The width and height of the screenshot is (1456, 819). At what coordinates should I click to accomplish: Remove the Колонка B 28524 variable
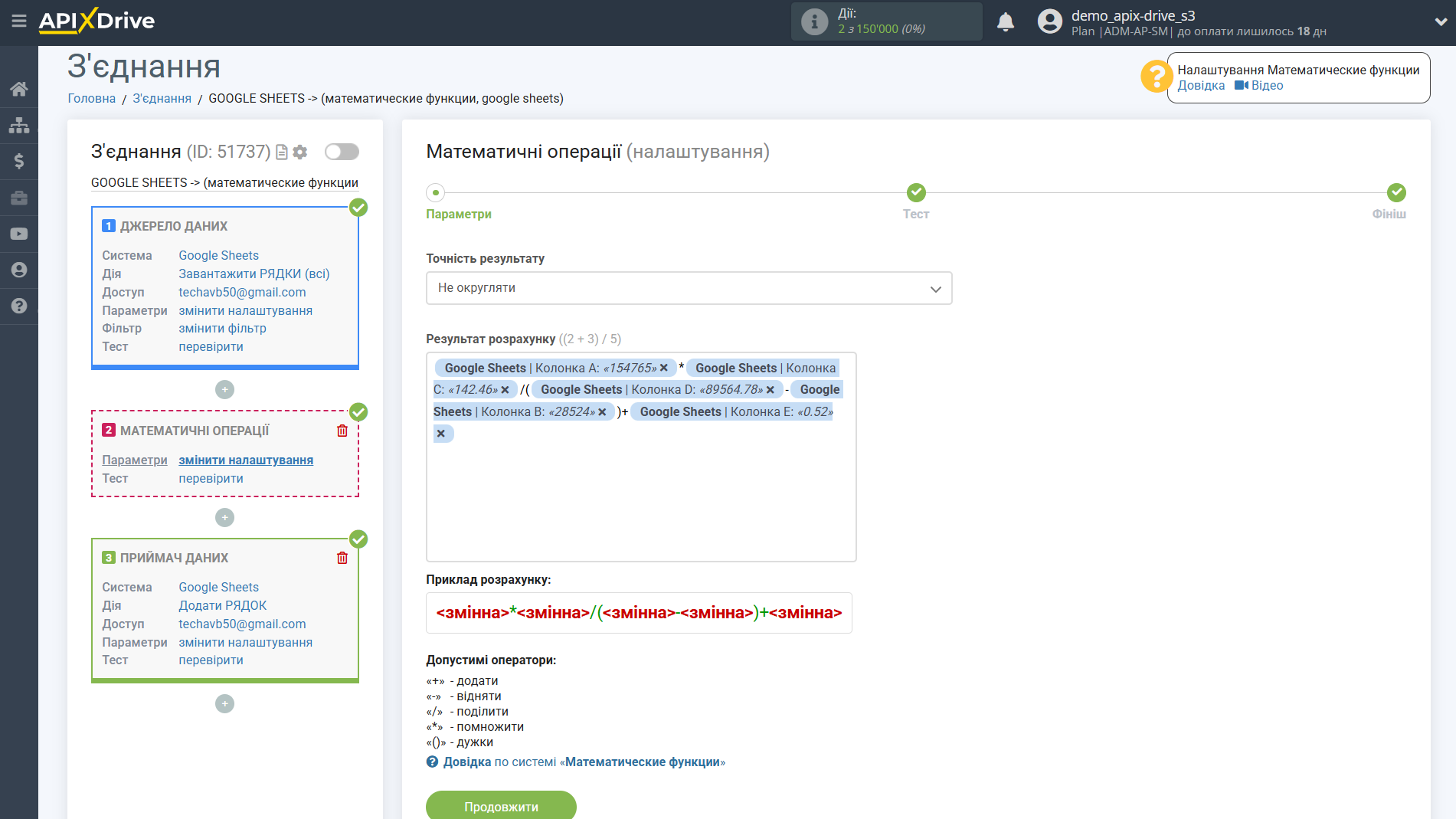point(602,411)
